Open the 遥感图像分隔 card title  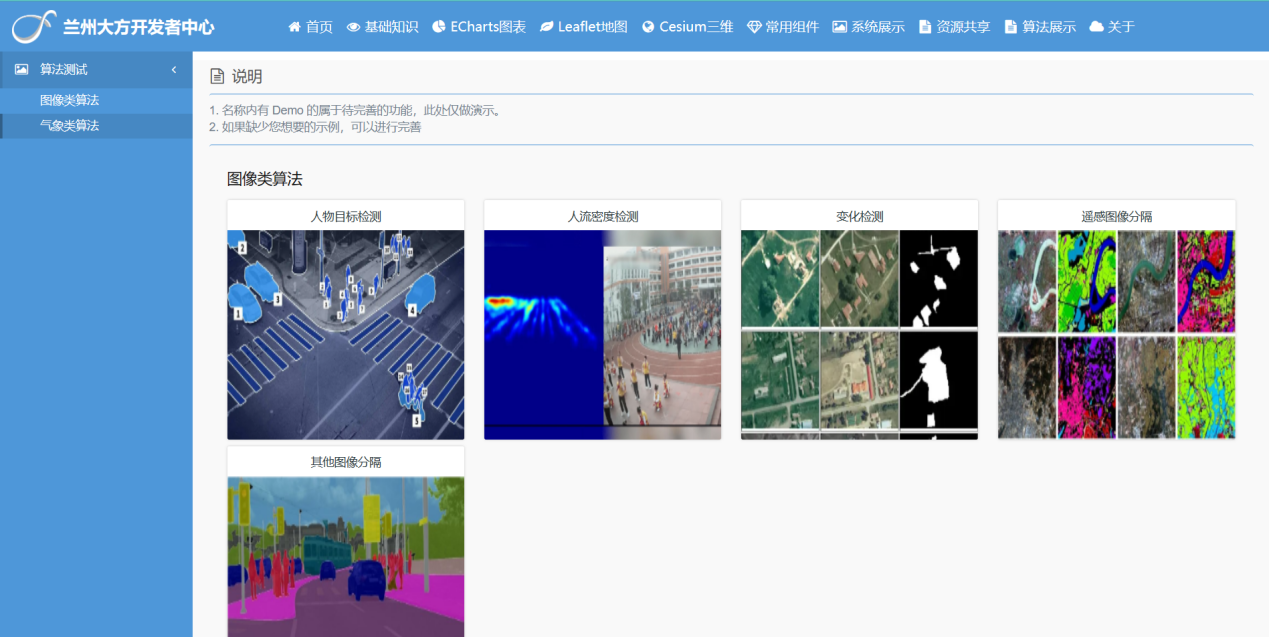coord(1116,216)
